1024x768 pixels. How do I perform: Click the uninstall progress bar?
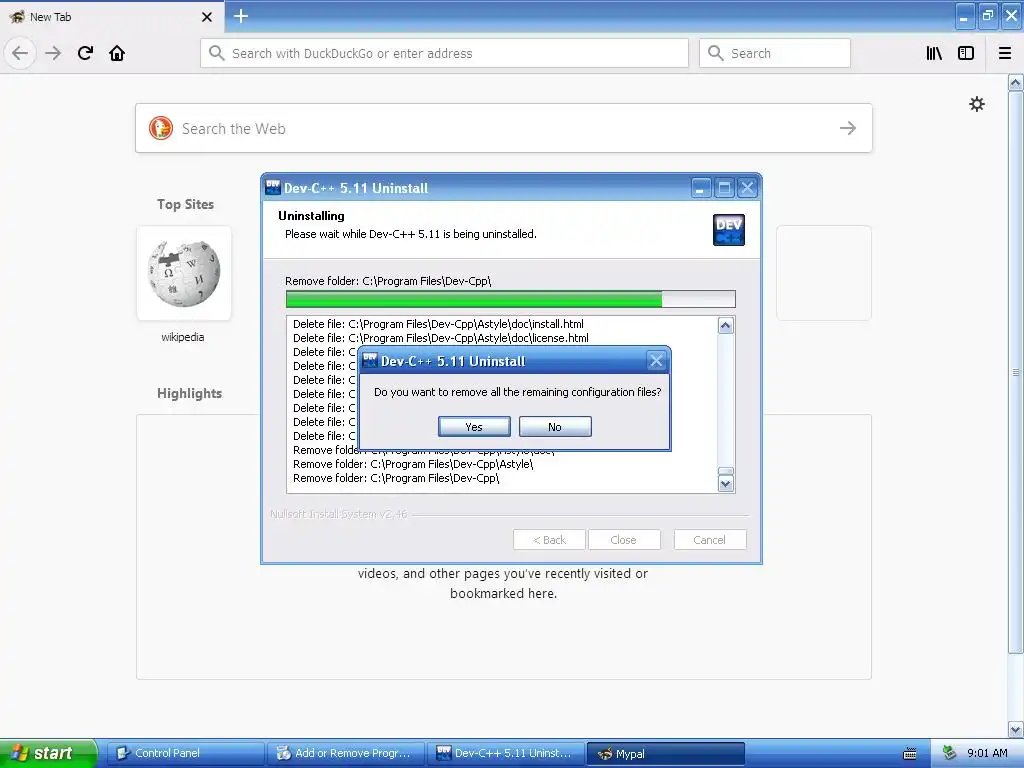(511, 299)
